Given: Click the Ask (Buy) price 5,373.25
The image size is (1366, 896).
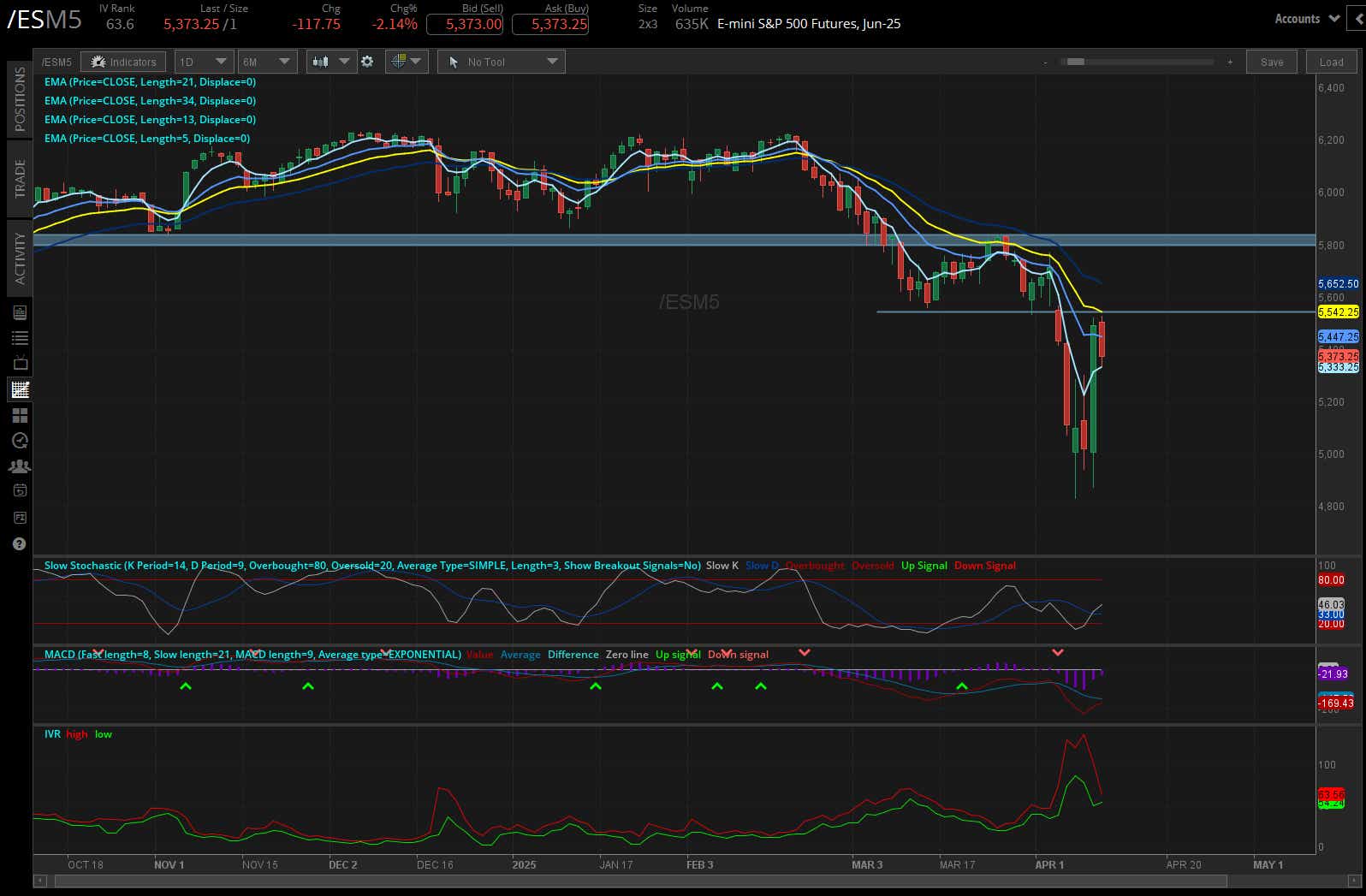Looking at the screenshot, I should point(549,24).
